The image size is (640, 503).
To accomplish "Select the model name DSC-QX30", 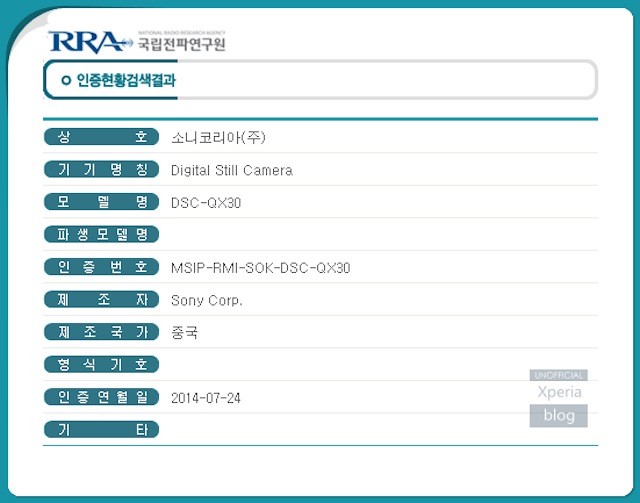I will click(206, 203).
